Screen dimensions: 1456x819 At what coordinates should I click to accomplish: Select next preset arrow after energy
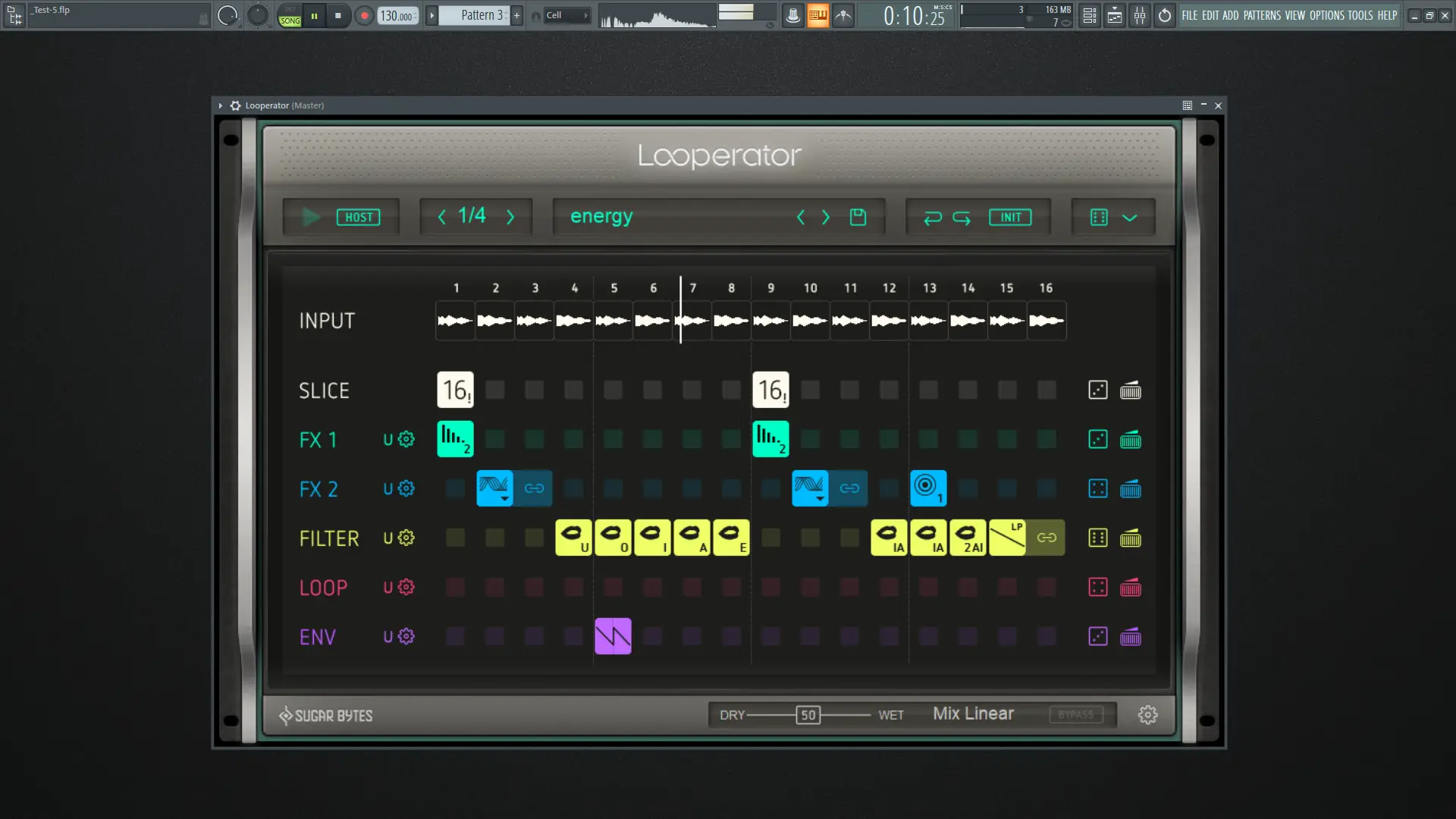826,218
